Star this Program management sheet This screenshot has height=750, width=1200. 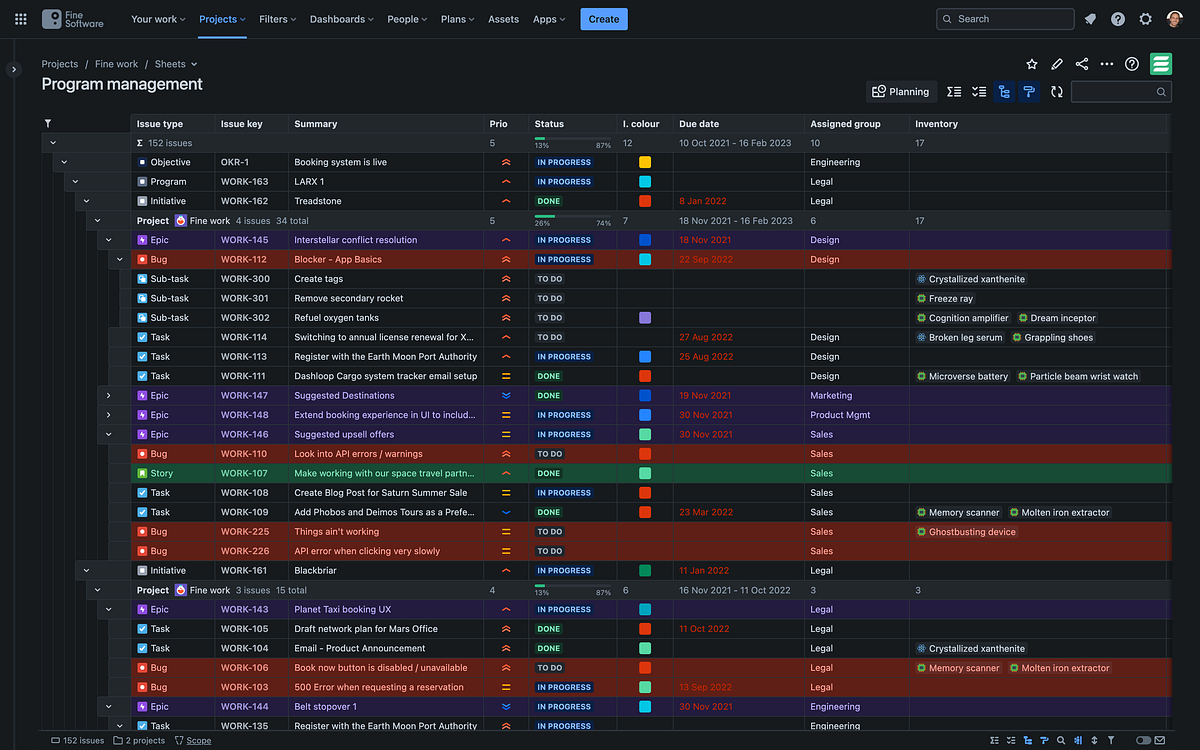(1032, 63)
